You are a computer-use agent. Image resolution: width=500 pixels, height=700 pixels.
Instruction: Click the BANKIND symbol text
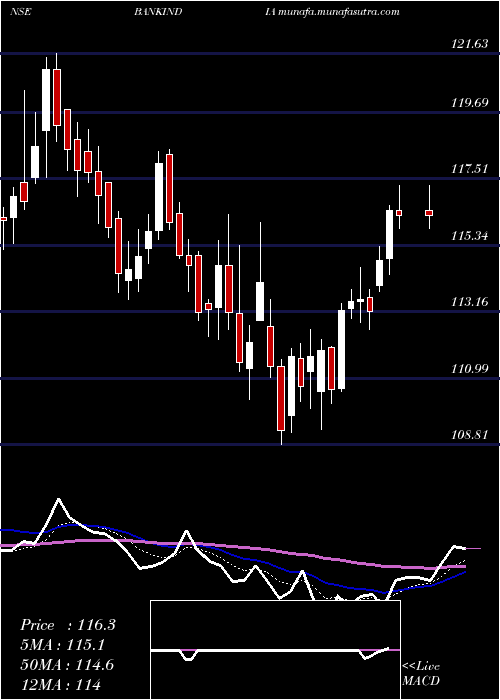(158, 12)
